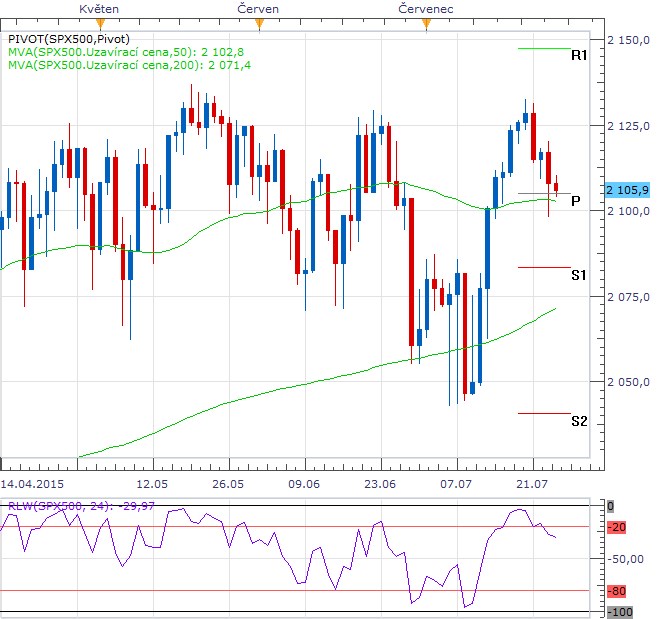This screenshot has width=662, height=619.
Task: Click the orange marker under Červenec
Action: coord(426,24)
